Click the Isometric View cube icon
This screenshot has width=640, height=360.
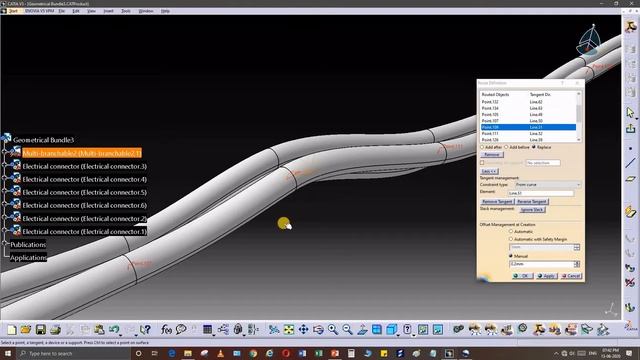click(x=391, y=329)
